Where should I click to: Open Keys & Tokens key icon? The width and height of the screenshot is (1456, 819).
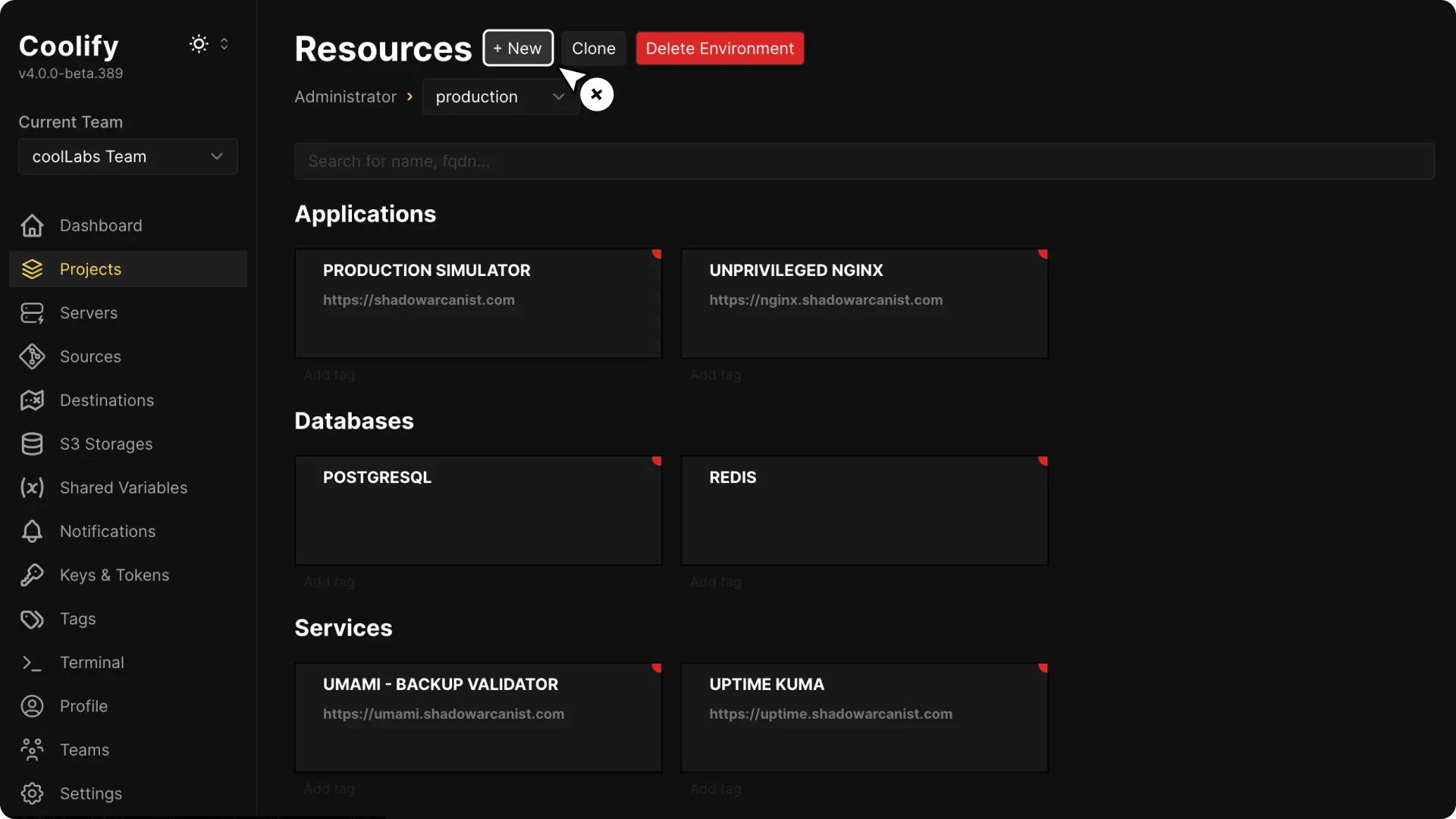32,576
